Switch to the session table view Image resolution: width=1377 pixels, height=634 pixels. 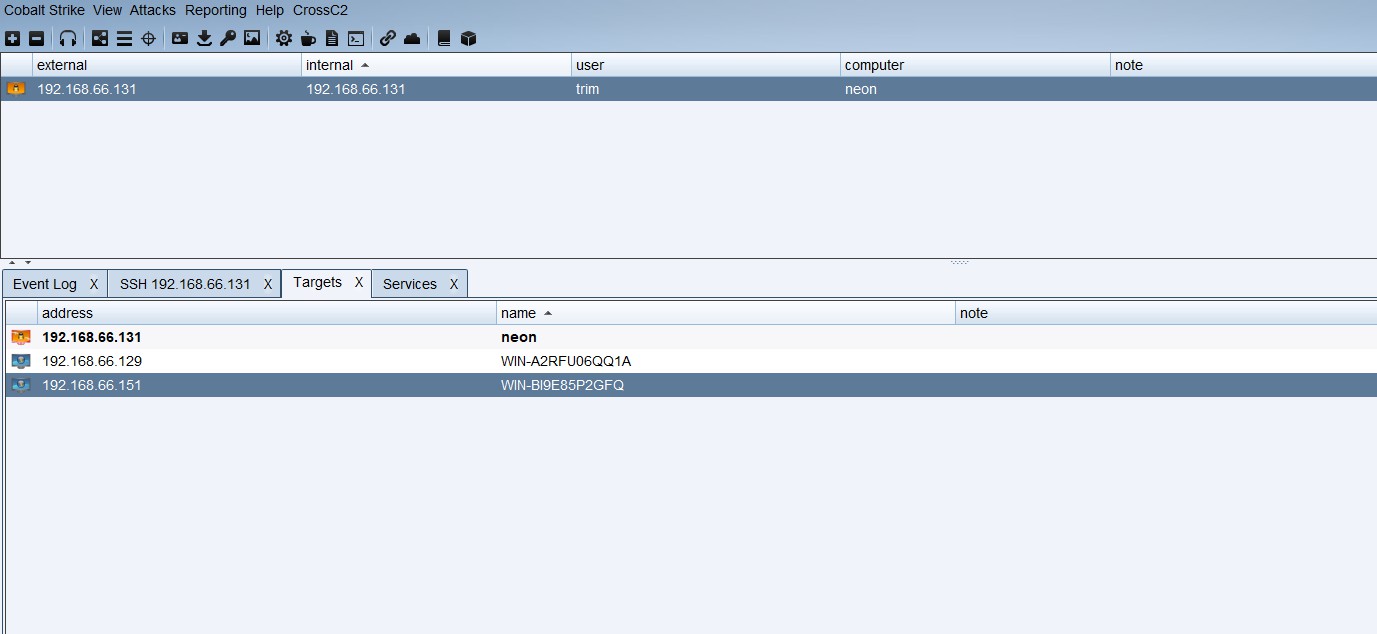click(x=124, y=38)
